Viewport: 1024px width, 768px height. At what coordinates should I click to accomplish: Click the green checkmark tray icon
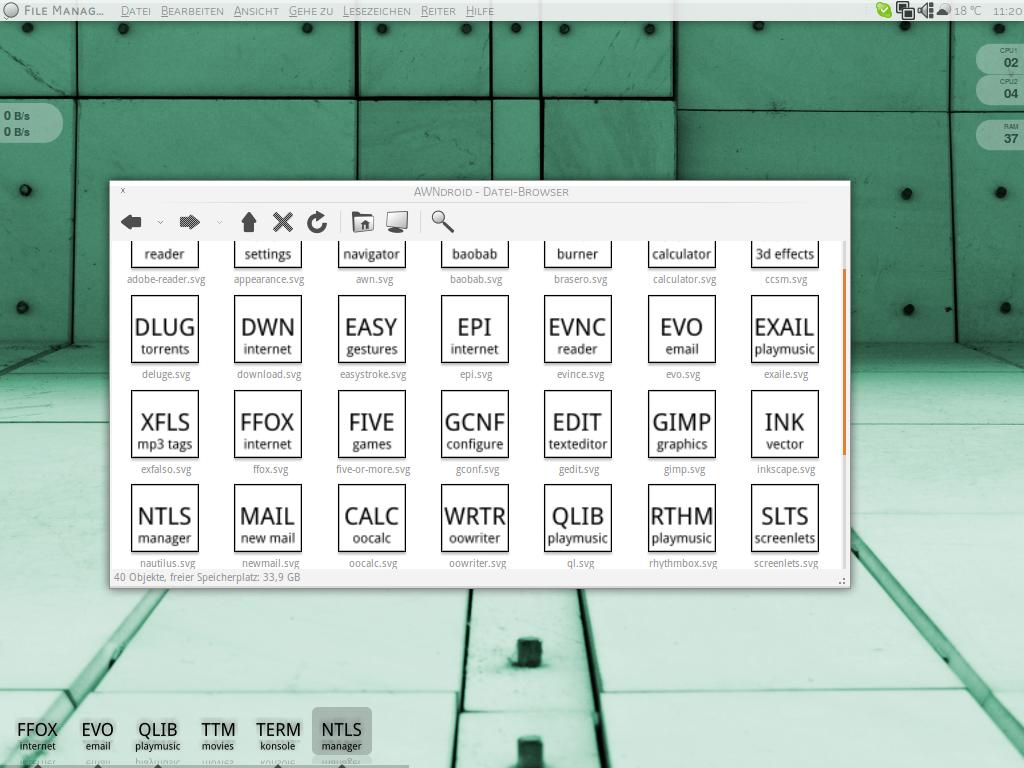click(884, 10)
